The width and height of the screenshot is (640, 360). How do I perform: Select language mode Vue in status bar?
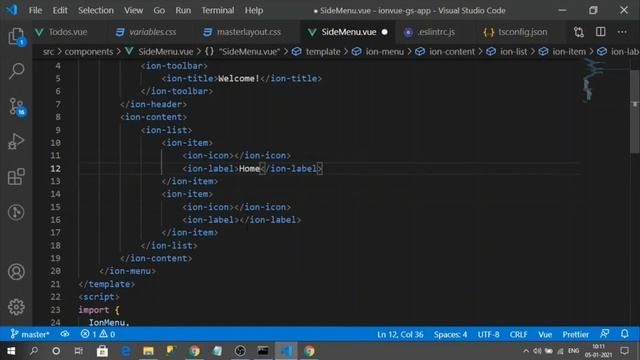(545, 334)
